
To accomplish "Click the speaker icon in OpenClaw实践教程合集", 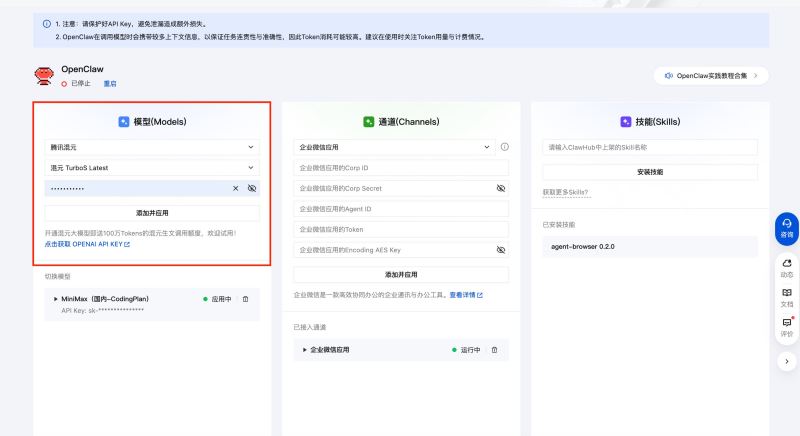I will [668, 75].
